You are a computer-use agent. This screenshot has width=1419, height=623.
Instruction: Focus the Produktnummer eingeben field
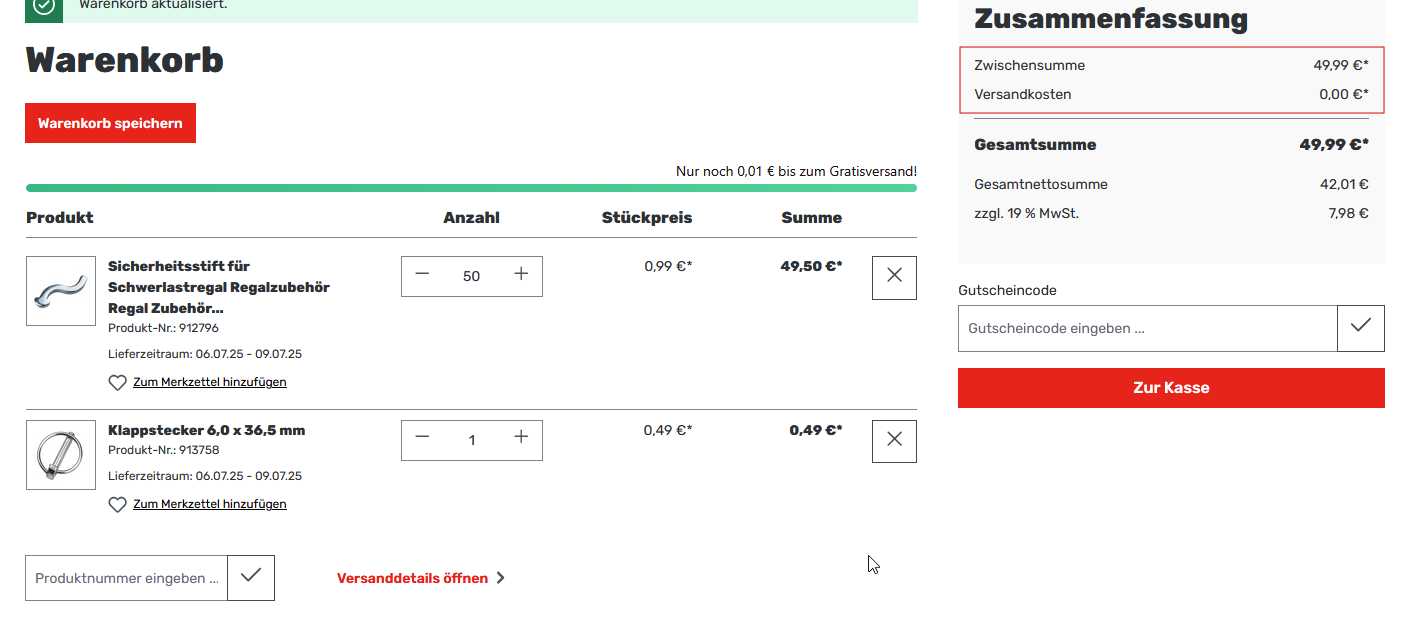point(127,578)
